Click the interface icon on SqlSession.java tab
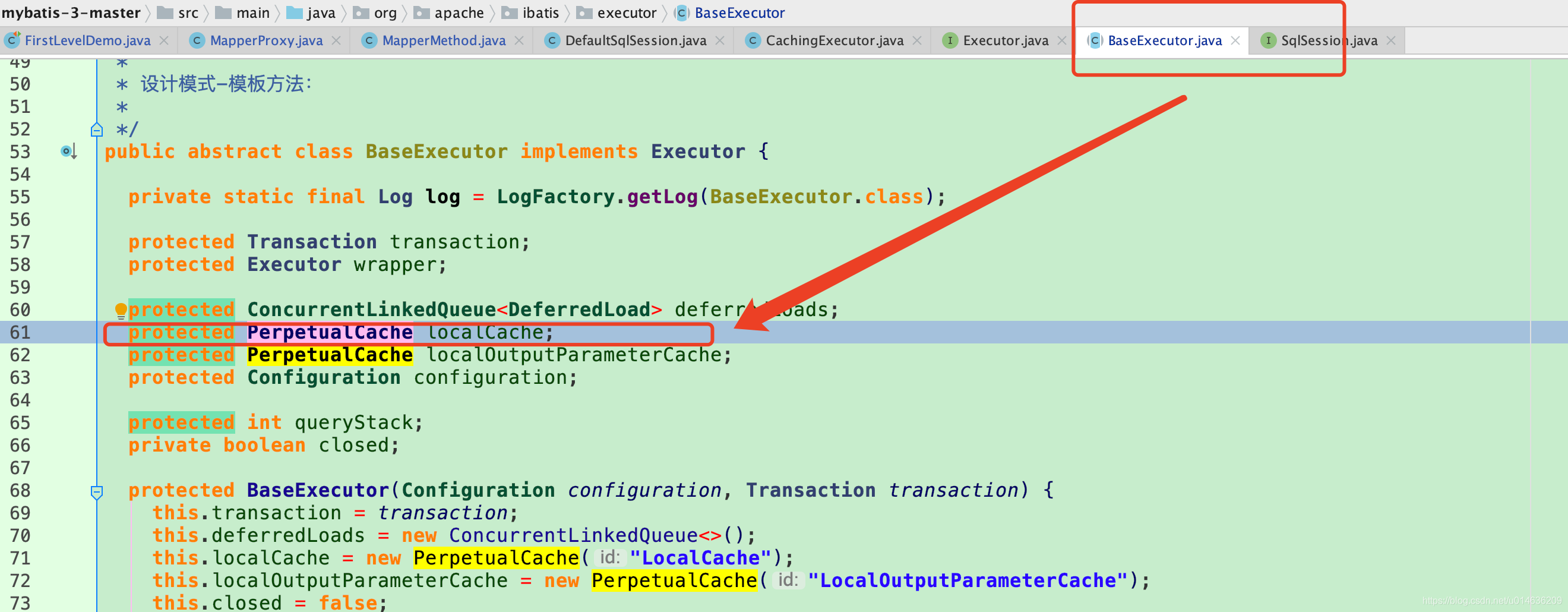This screenshot has height=612, width=1568. tap(1268, 41)
